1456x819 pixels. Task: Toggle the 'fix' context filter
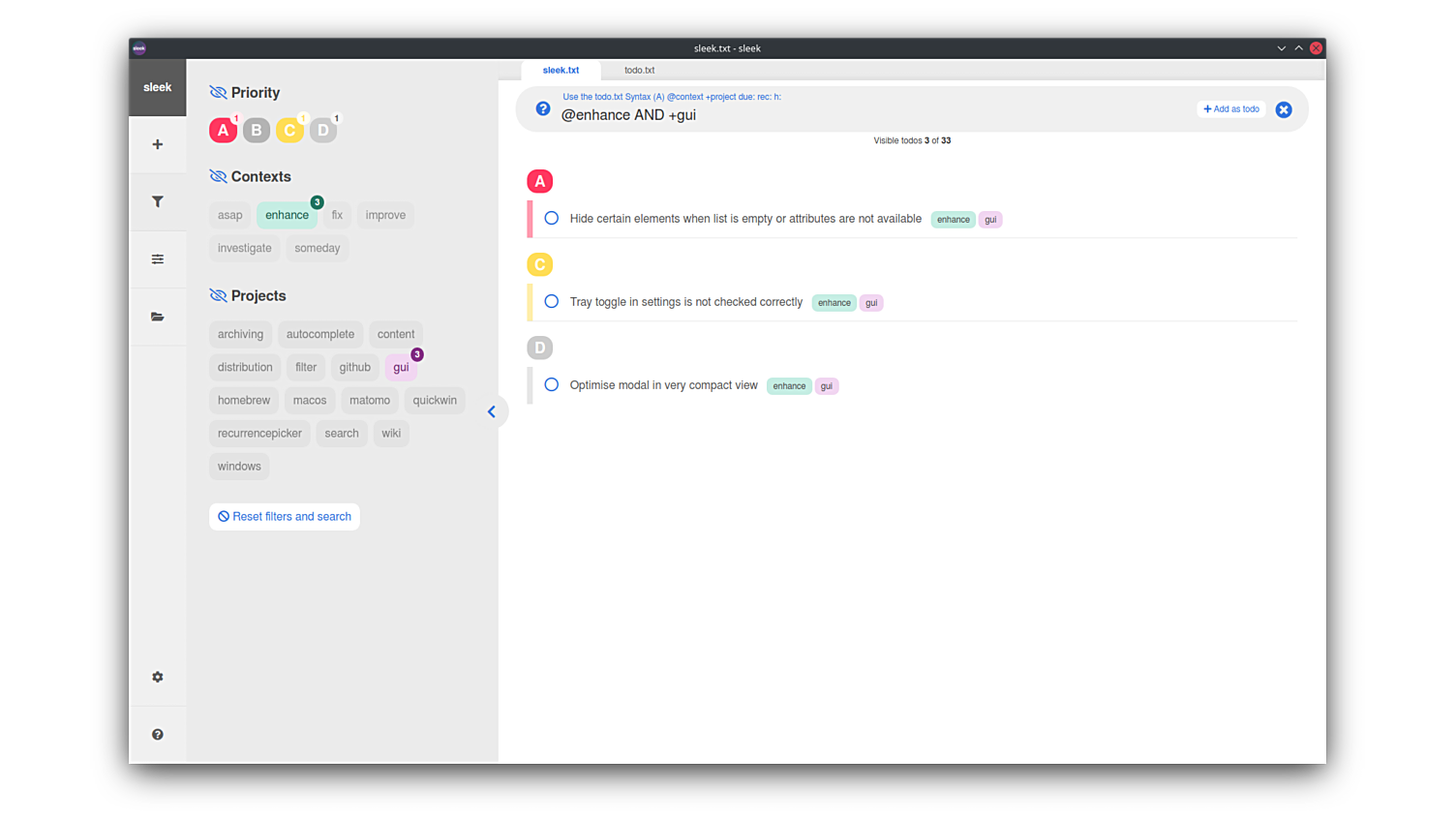[x=337, y=215]
